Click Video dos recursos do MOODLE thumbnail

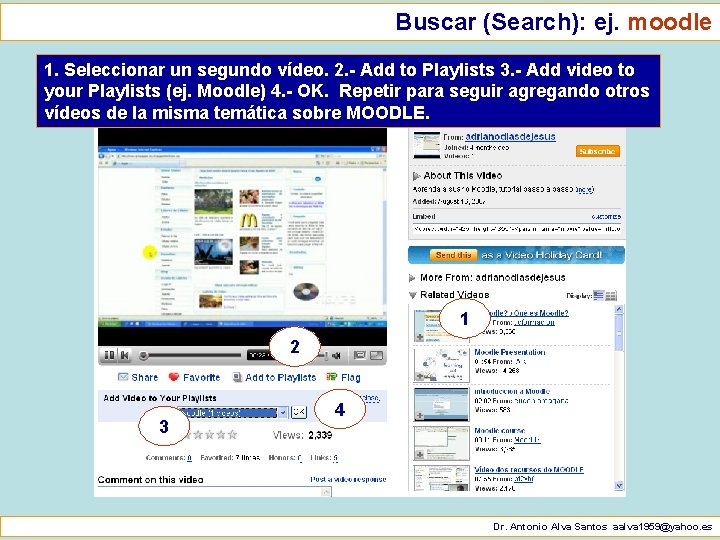(x=441, y=478)
